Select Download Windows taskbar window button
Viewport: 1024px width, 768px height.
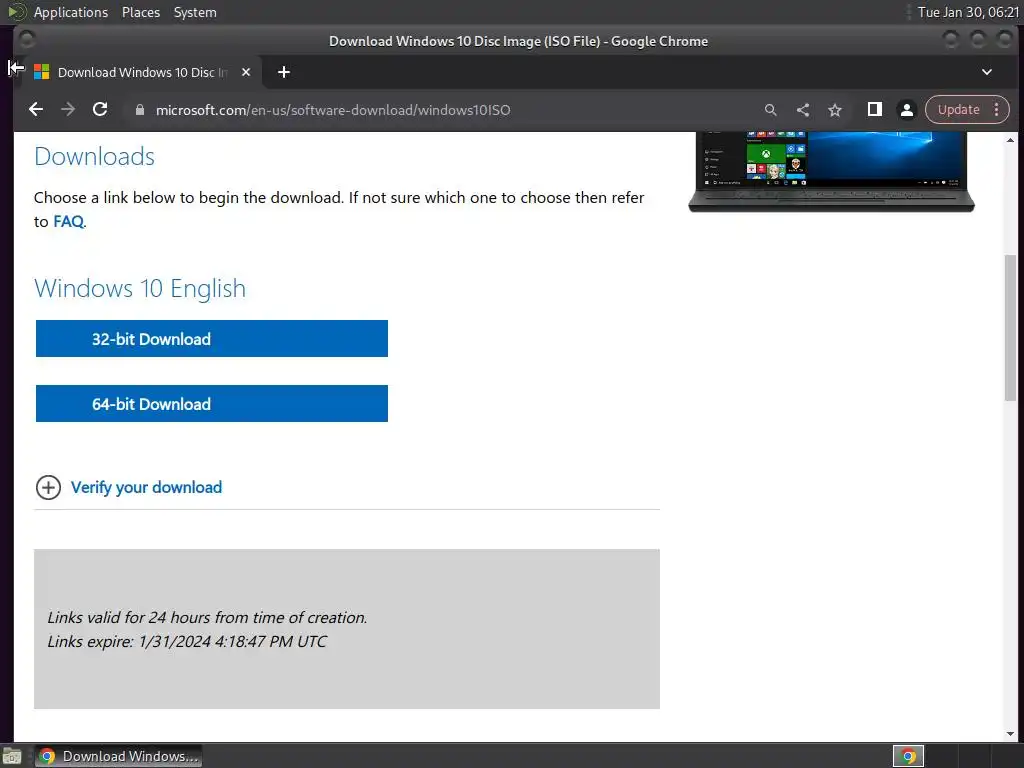coord(118,756)
